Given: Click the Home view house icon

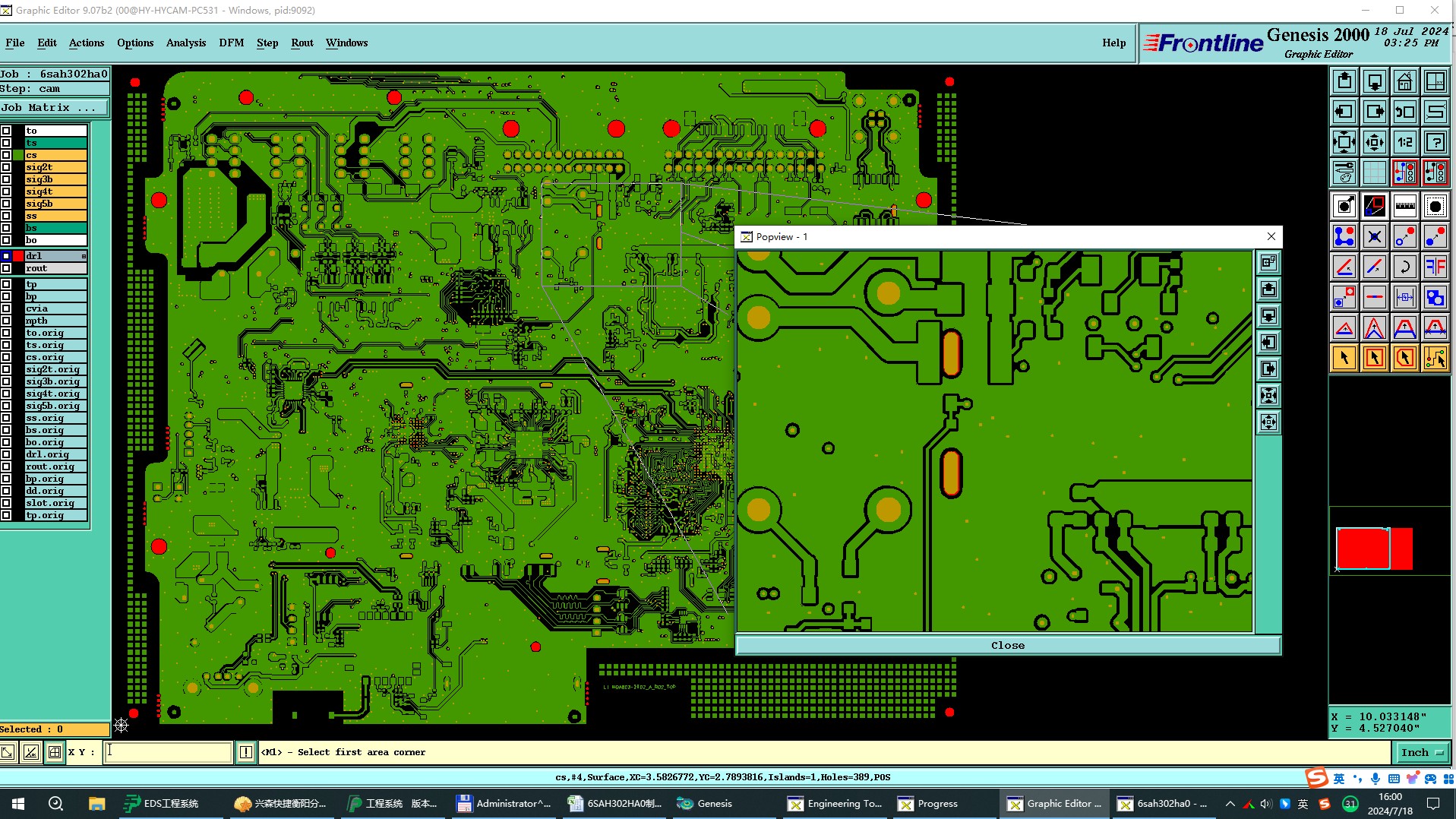Looking at the screenshot, I should pos(1405,81).
